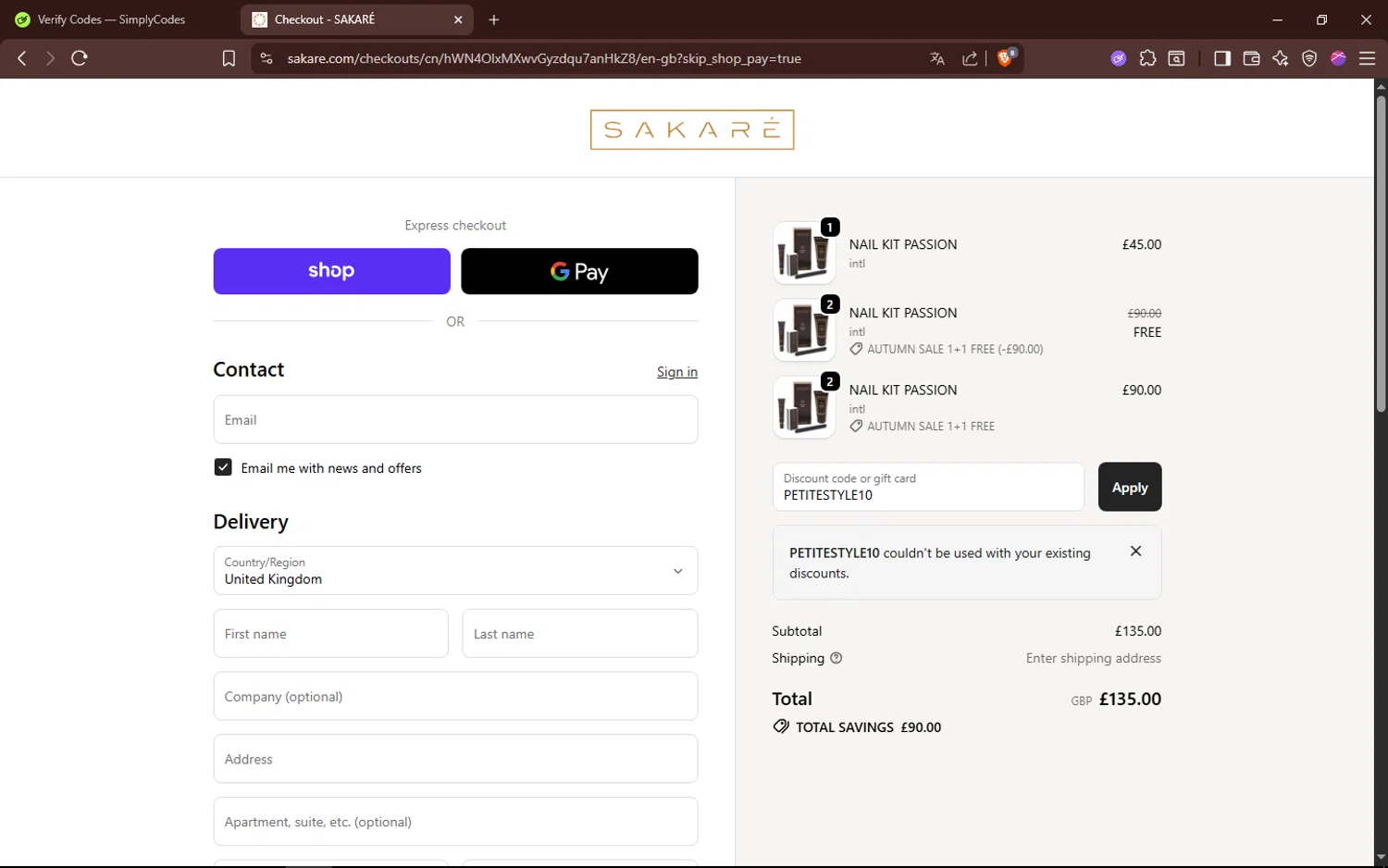Uncheck Email me with news and offers
The image size is (1388, 868).
[223, 467]
